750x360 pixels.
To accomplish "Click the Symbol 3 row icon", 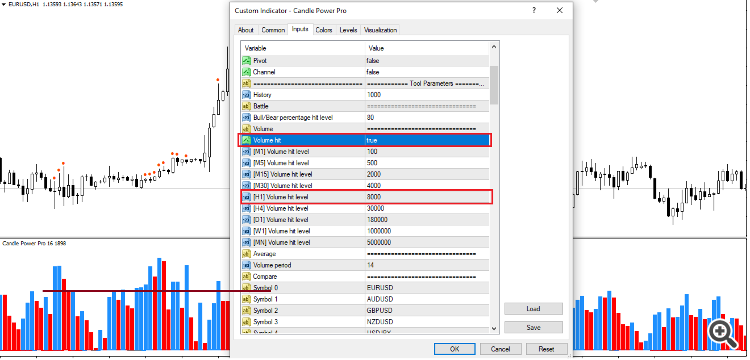I will tap(246, 322).
